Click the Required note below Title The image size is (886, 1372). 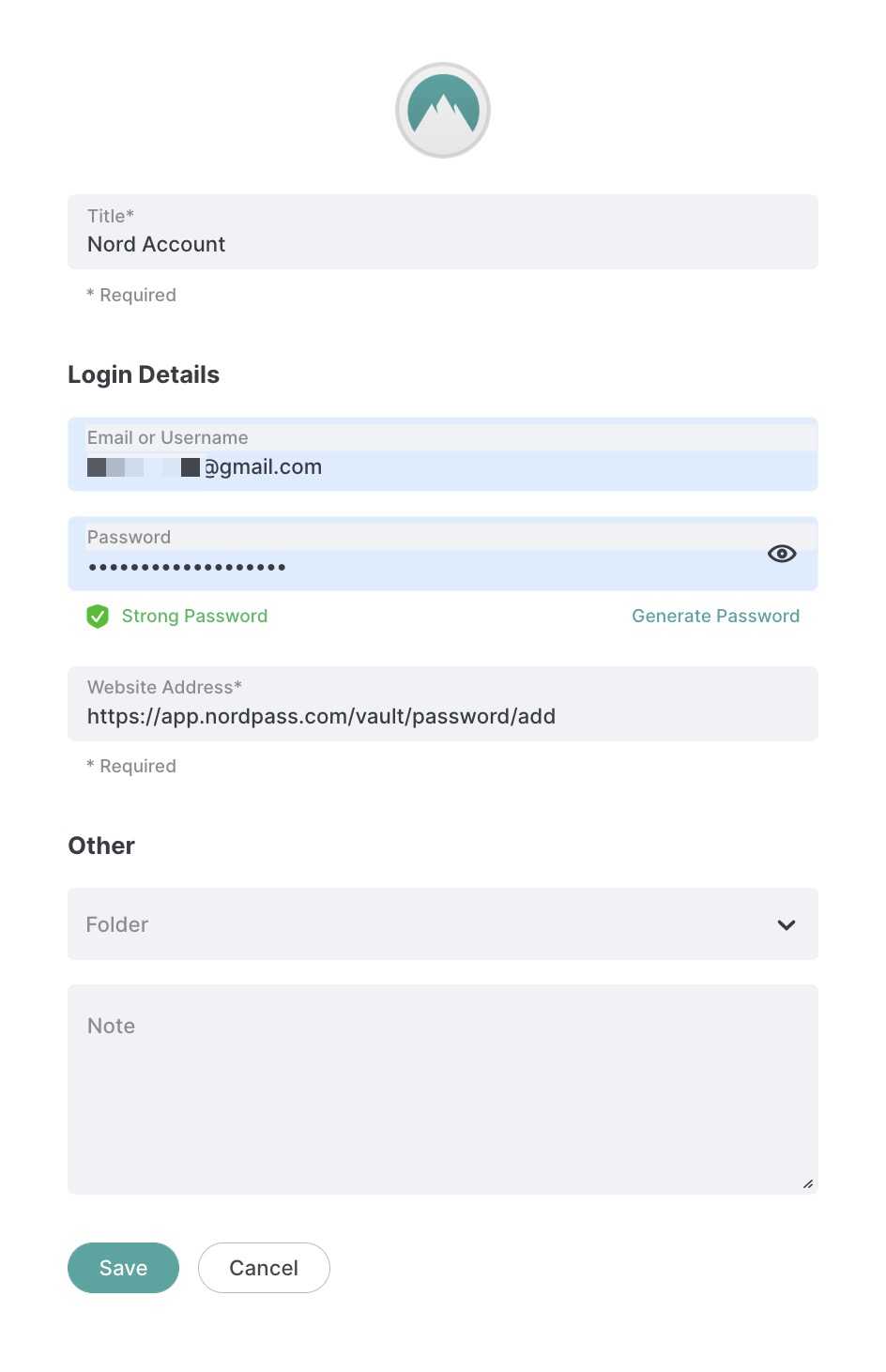[x=131, y=295]
